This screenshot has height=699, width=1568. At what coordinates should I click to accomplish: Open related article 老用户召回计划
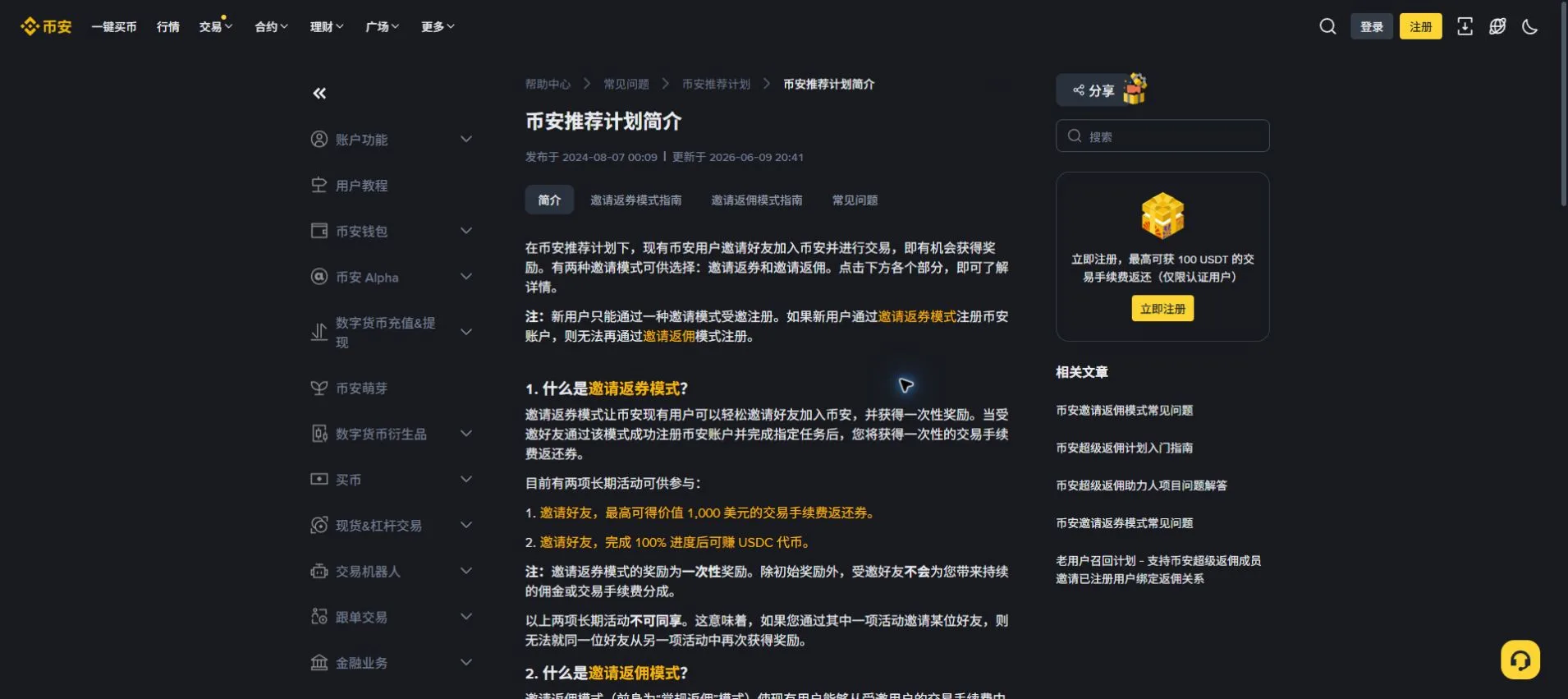point(1158,569)
